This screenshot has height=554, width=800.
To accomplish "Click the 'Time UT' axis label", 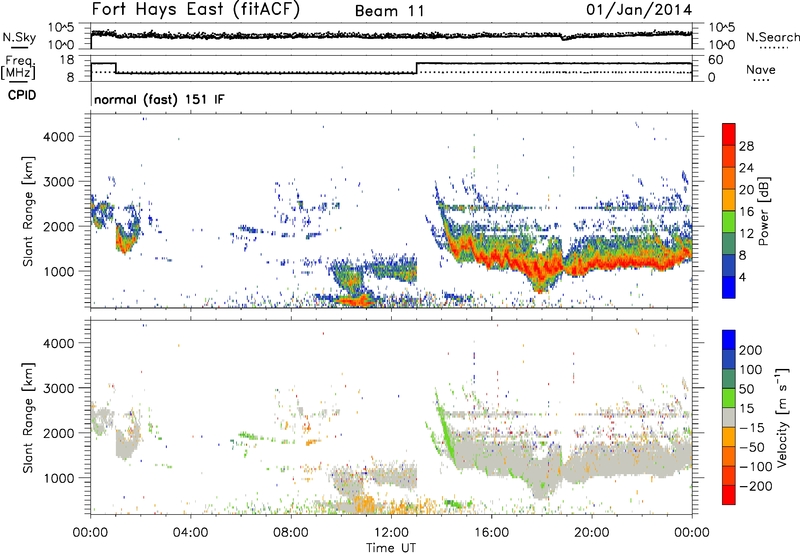I will (x=391, y=548).
